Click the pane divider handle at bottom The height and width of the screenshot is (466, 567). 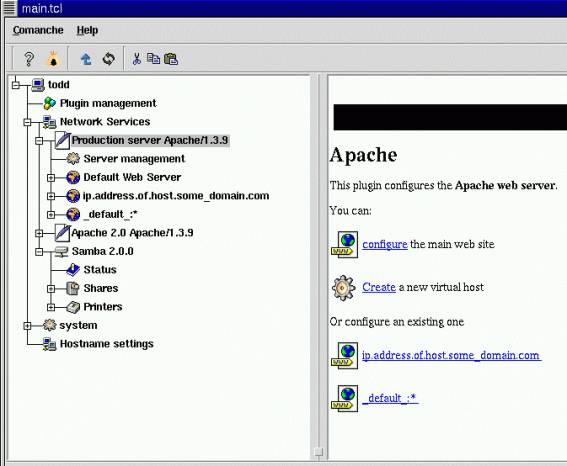tap(319, 452)
